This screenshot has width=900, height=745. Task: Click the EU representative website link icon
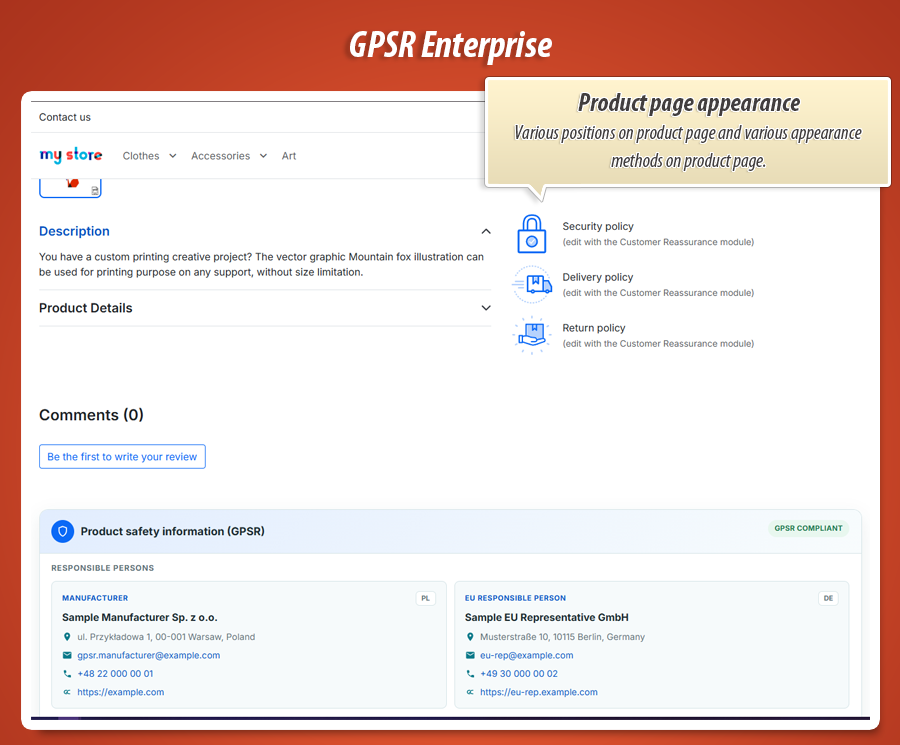point(470,692)
